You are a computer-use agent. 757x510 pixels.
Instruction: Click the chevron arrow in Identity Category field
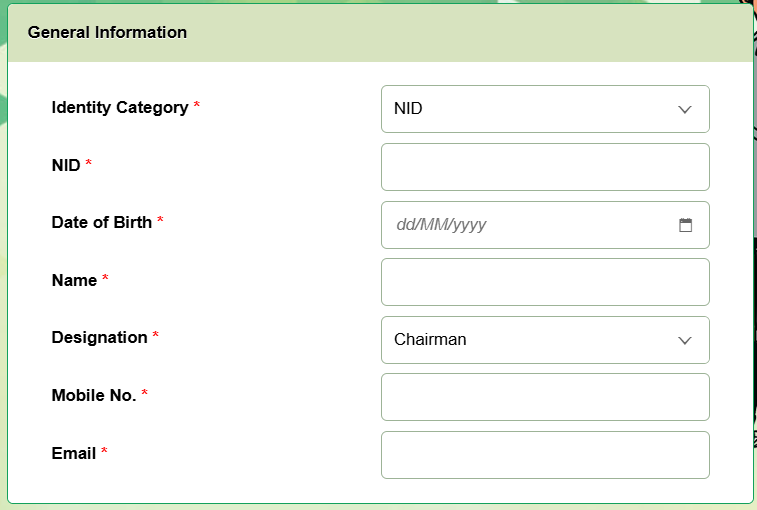click(x=685, y=109)
